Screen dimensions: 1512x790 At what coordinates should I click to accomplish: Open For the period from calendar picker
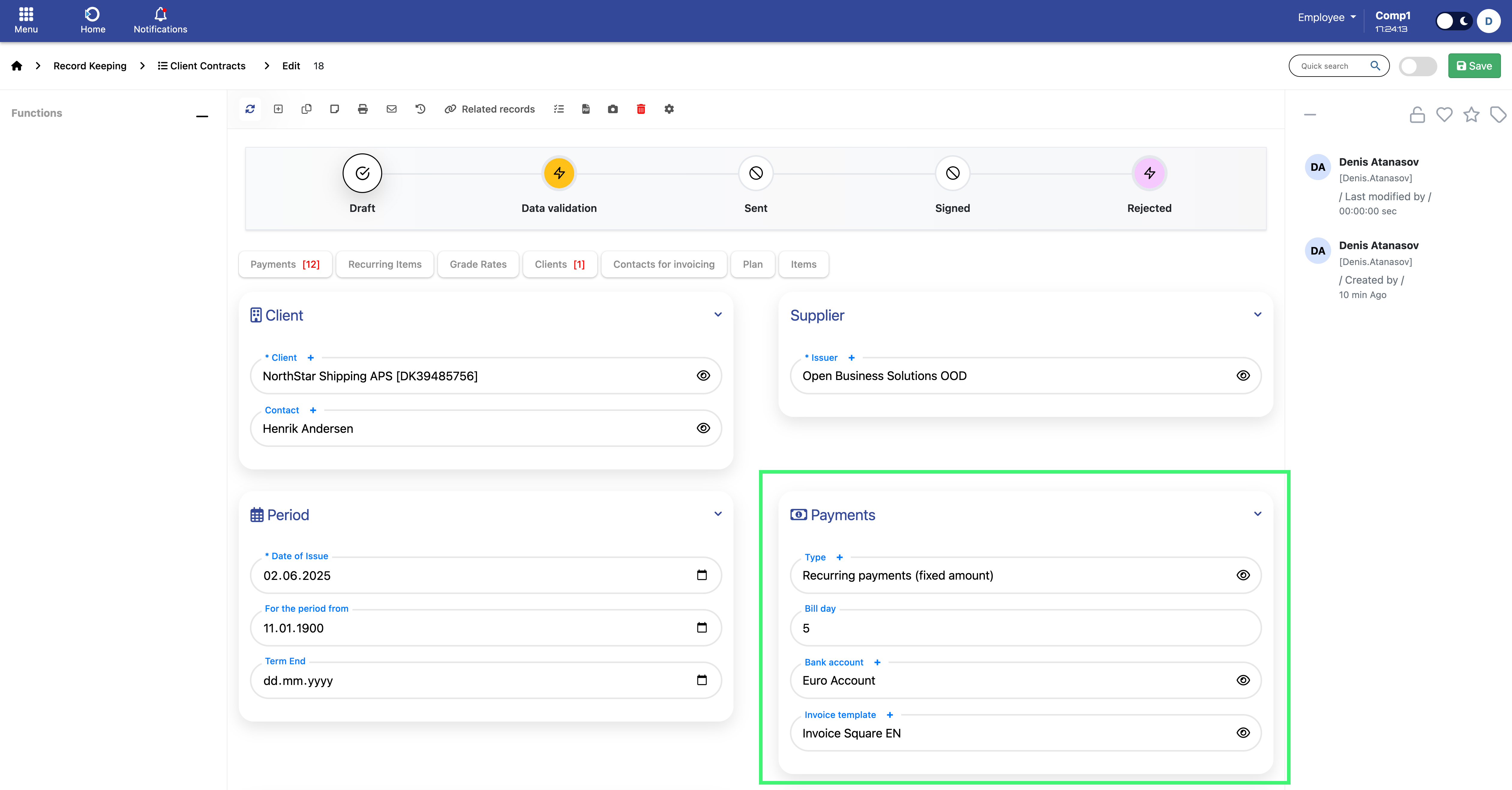pyautogui.click(x=702, y=628)
